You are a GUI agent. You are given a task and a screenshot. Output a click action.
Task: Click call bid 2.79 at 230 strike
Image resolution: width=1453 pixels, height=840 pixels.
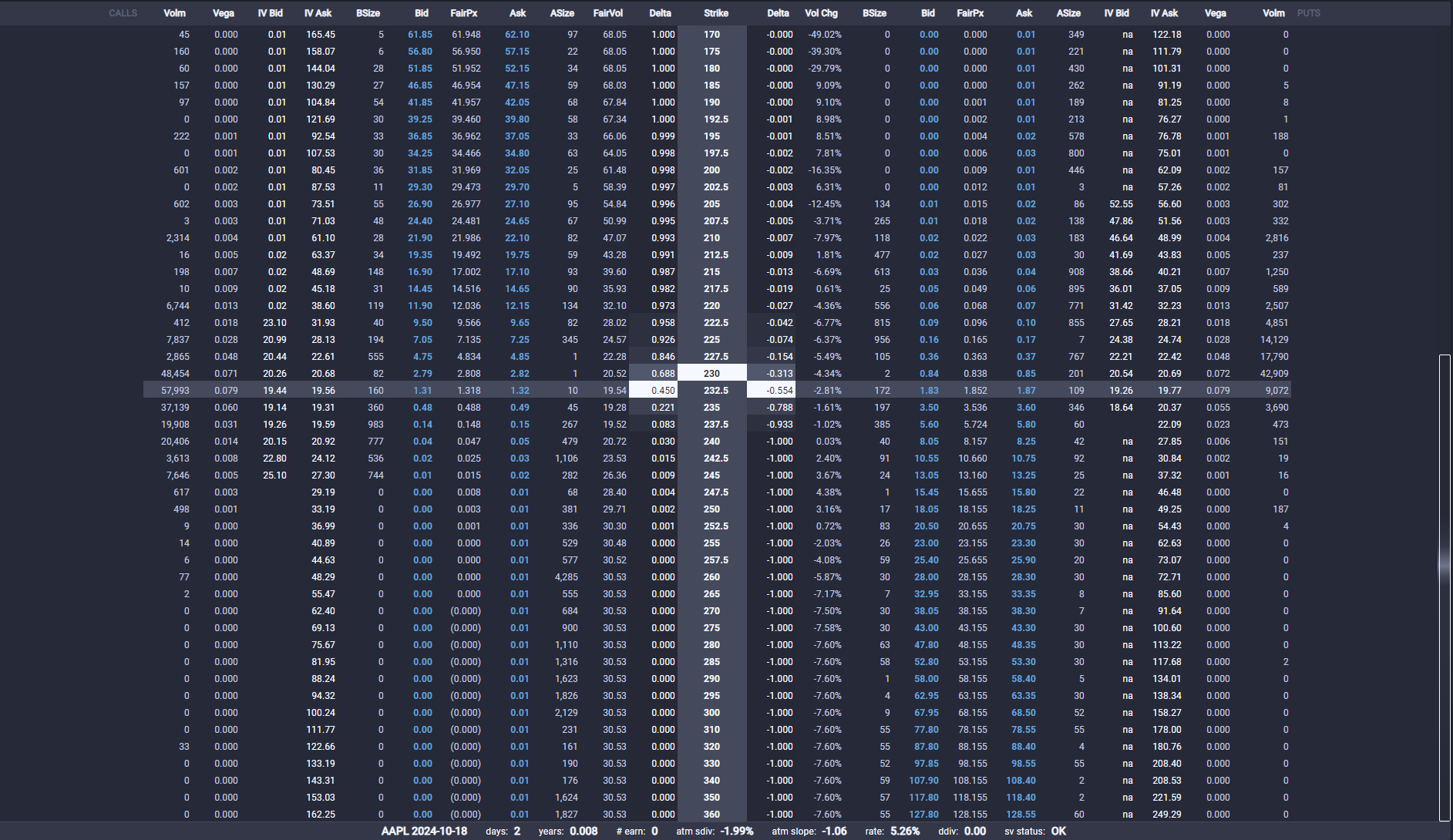point(422,374)
